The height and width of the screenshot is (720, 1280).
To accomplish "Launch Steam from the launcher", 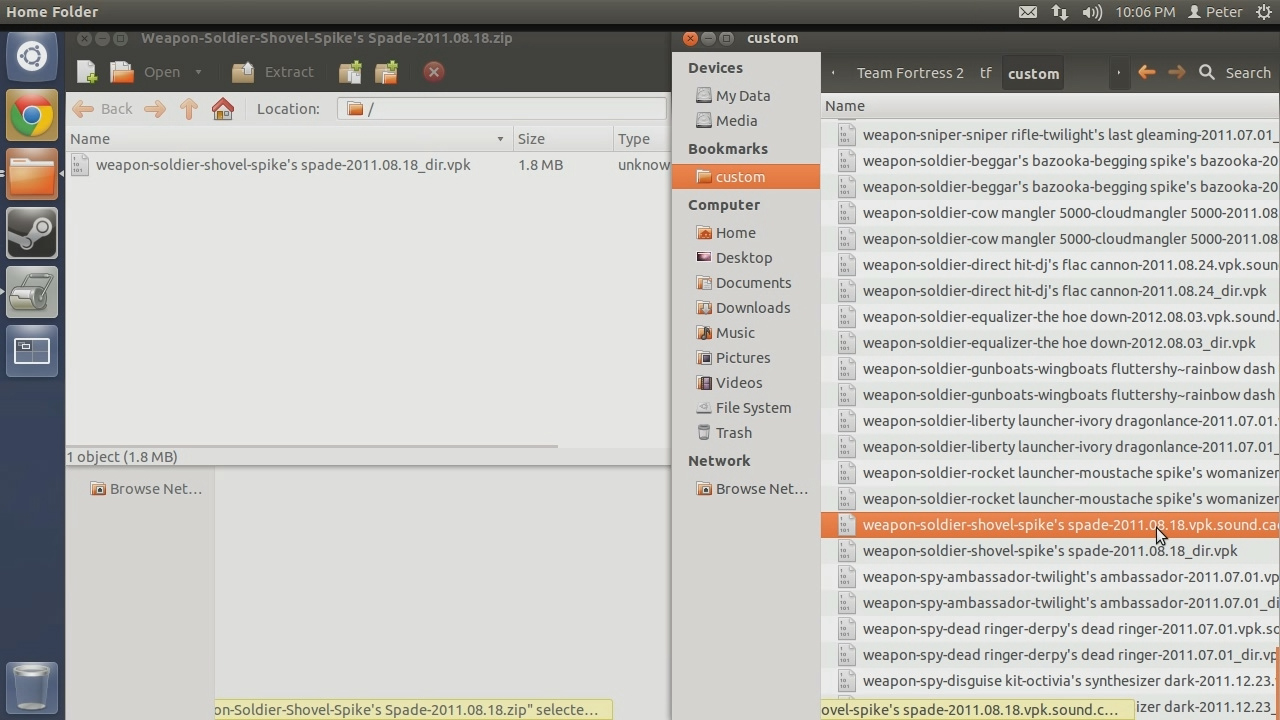I will tap(32, 233).
